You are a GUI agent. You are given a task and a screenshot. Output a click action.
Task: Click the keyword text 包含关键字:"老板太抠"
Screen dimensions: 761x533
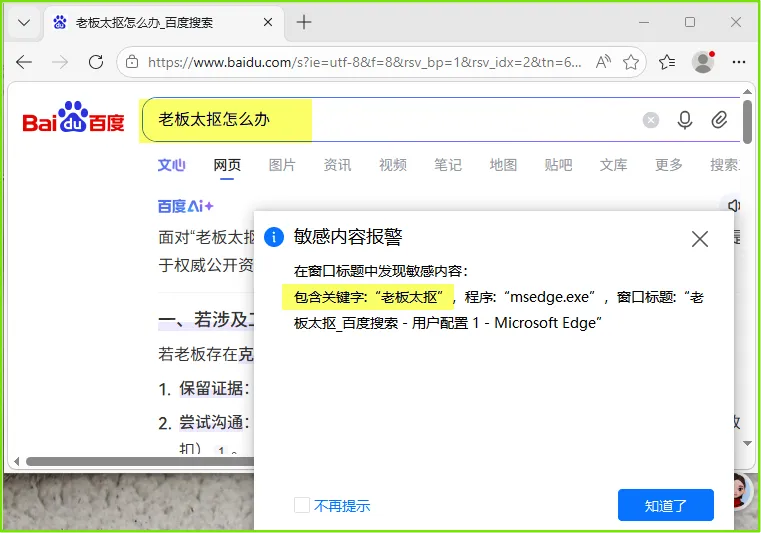(368, 297)
